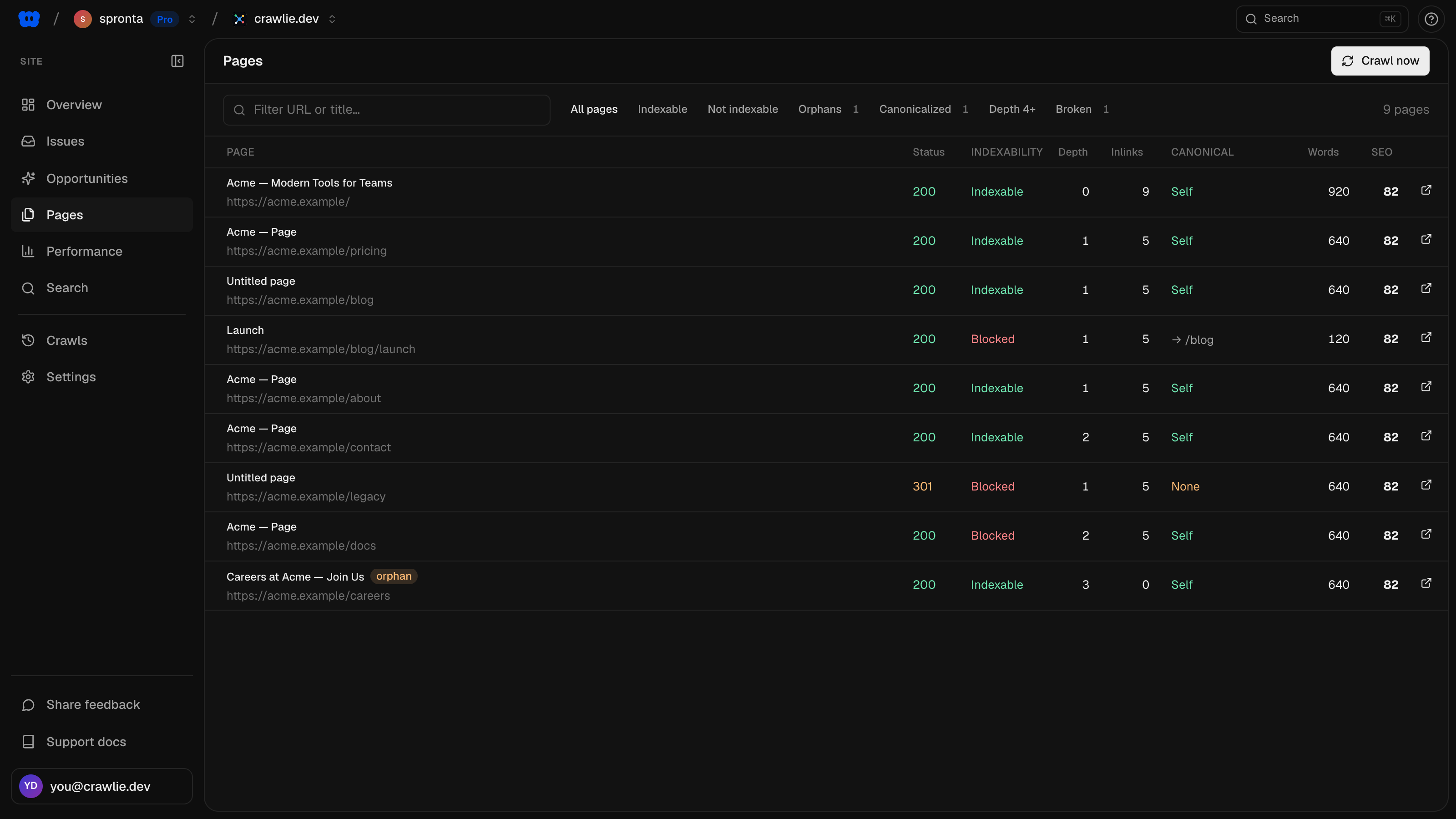Open Support docs link
Viewport: 1456px width, 819px height.
pyautogui.click(x=102, y=742)
